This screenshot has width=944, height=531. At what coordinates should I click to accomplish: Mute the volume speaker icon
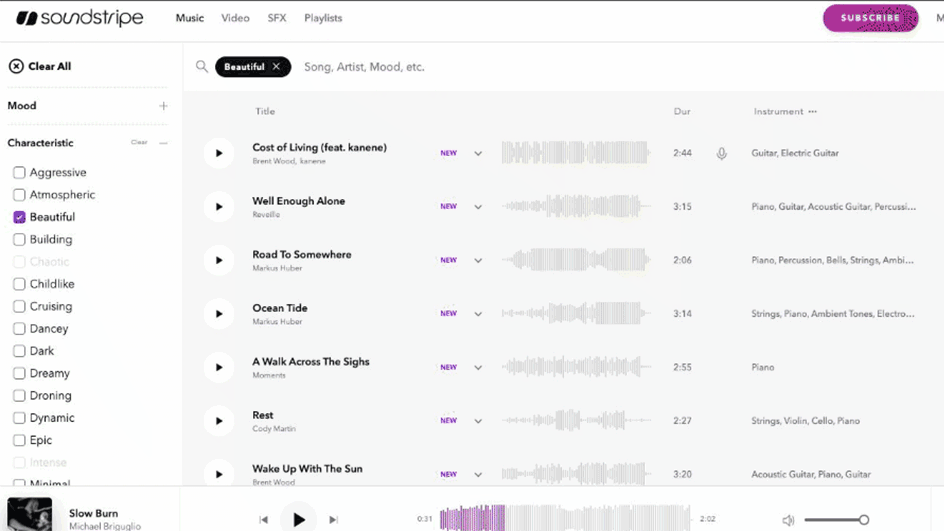[x=788, y=520]
